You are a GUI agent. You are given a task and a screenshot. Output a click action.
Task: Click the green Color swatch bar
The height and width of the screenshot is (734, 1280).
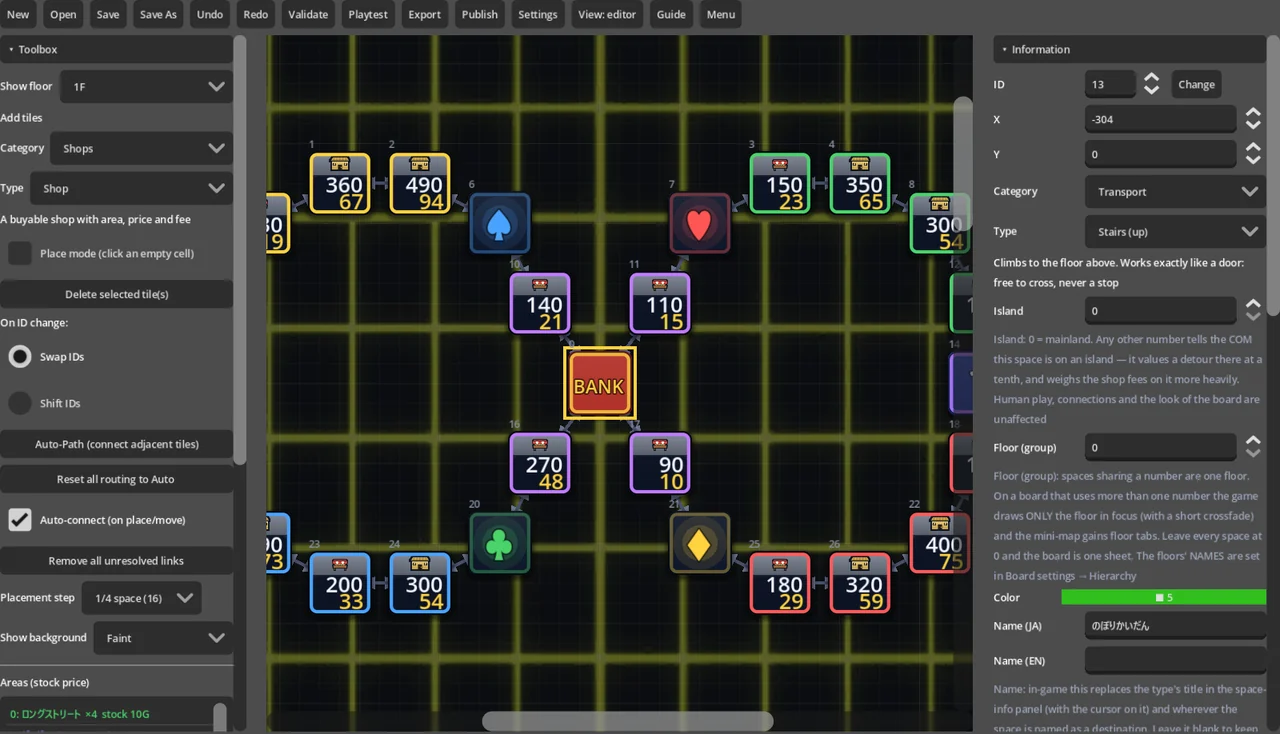(1164, 597)
